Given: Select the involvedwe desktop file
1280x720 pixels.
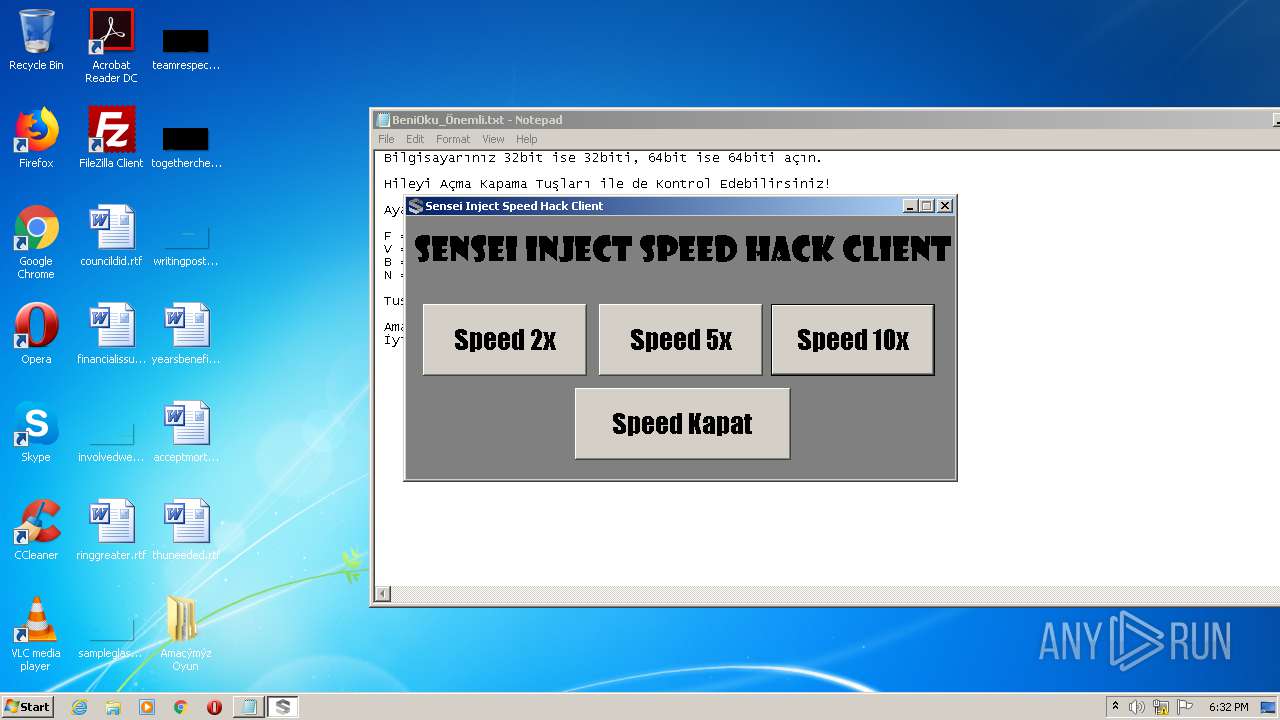Looking at the screenshot, I should (111, 442).
